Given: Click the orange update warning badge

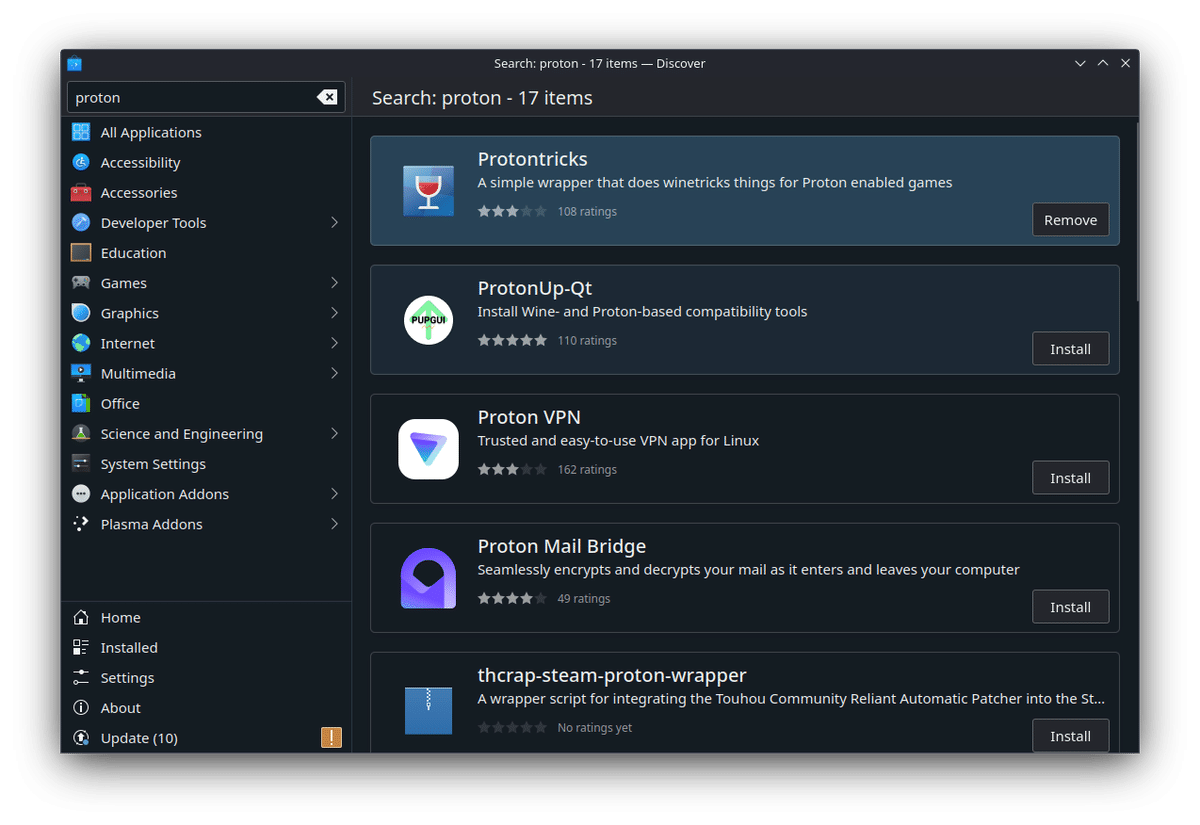Looking at the screenshot, I should 331,738.
